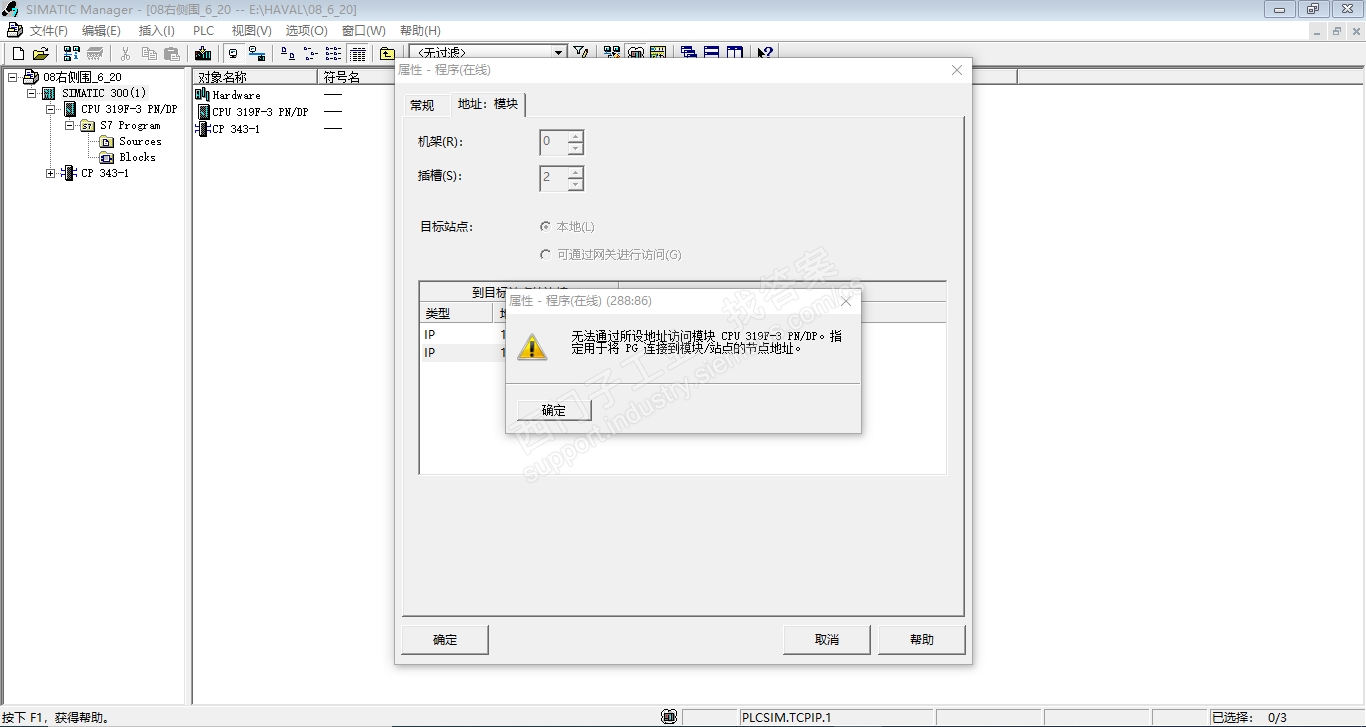This screenshot has height=727, width=1366.
Task: Close the 属性 - 程序(在线) properties dialog
Action: 957,70
